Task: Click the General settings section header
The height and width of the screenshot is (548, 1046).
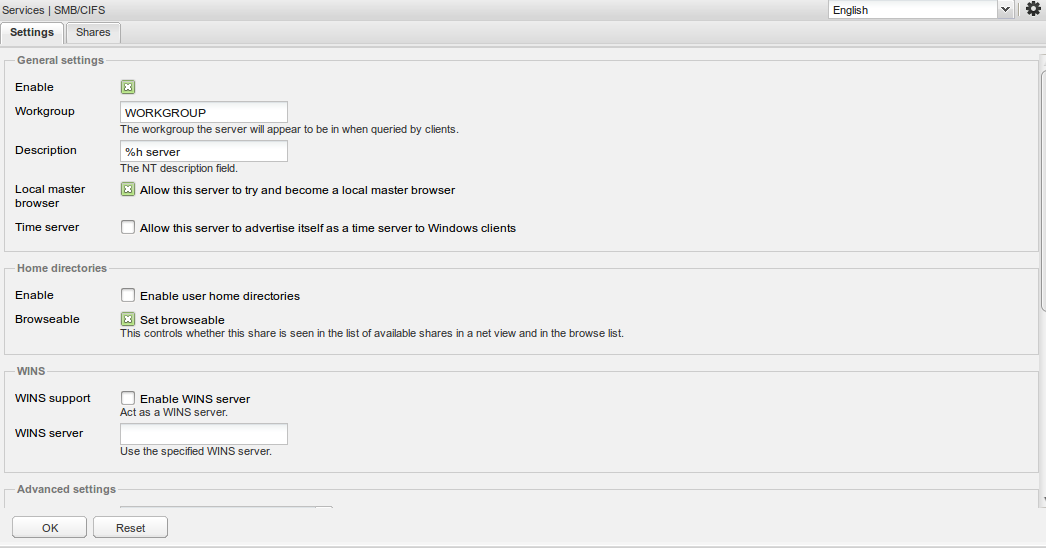Action: 60,60
